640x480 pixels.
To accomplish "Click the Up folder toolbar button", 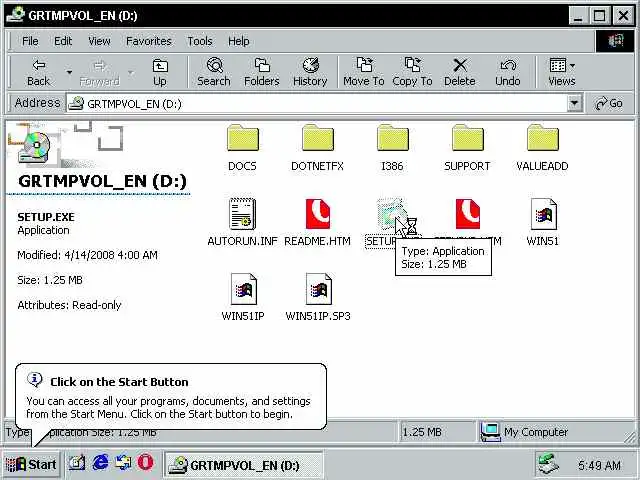I will [x=160, y=72].
